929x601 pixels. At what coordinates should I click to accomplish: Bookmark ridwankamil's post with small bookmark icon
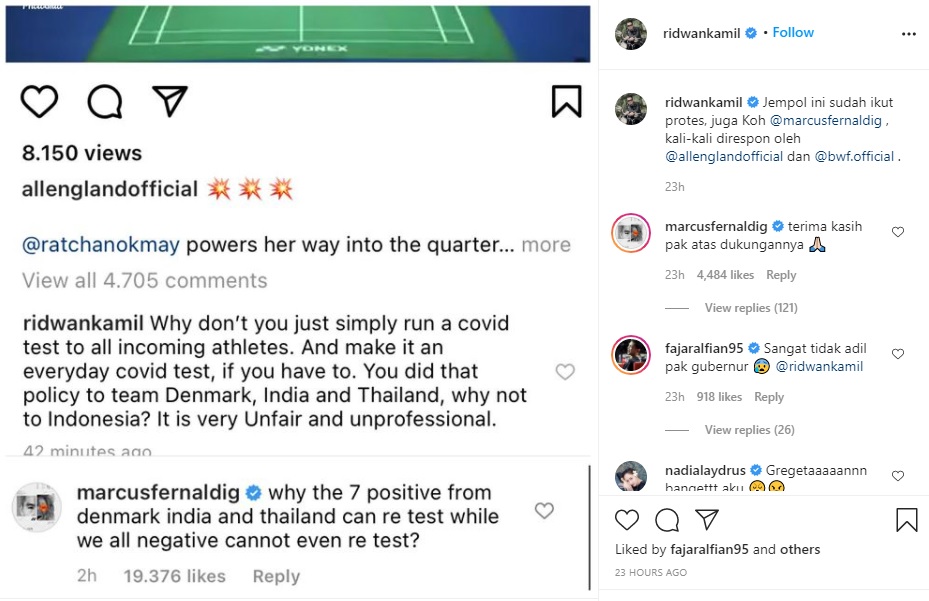(906, 520)
